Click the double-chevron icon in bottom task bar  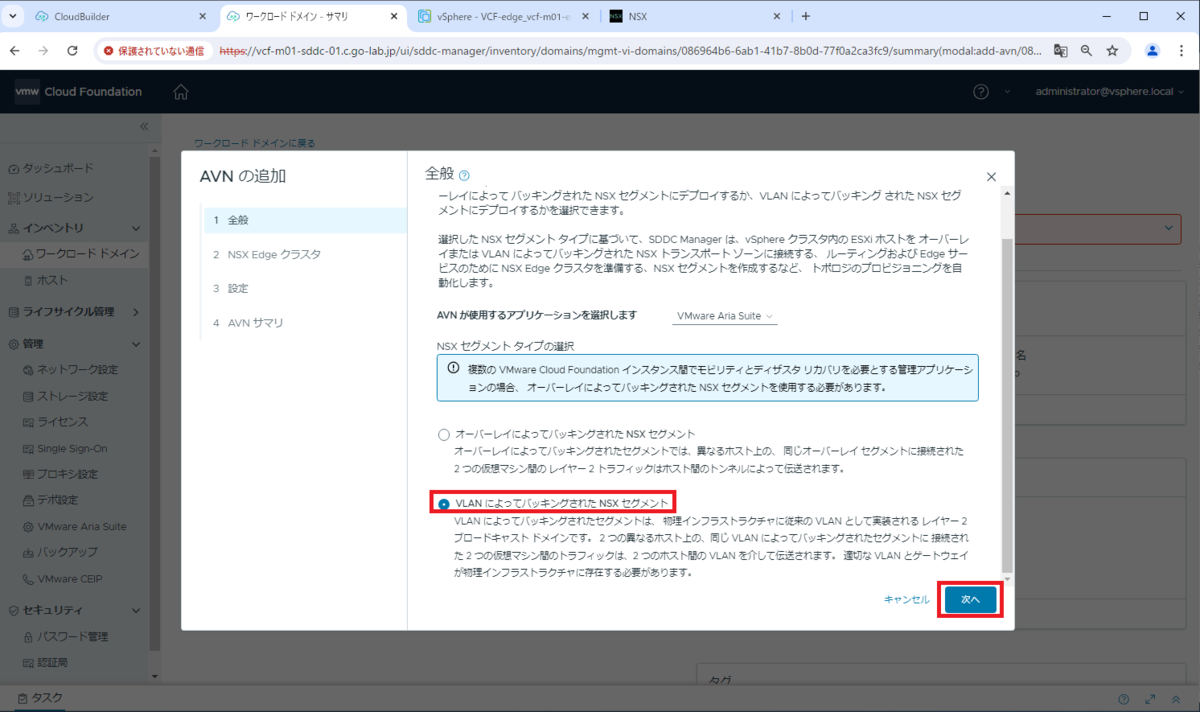tap(1178, 699)
